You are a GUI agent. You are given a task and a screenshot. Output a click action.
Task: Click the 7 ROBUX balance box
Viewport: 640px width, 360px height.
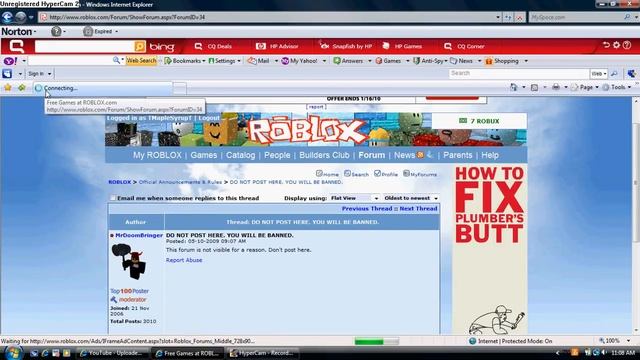point(479,121)
